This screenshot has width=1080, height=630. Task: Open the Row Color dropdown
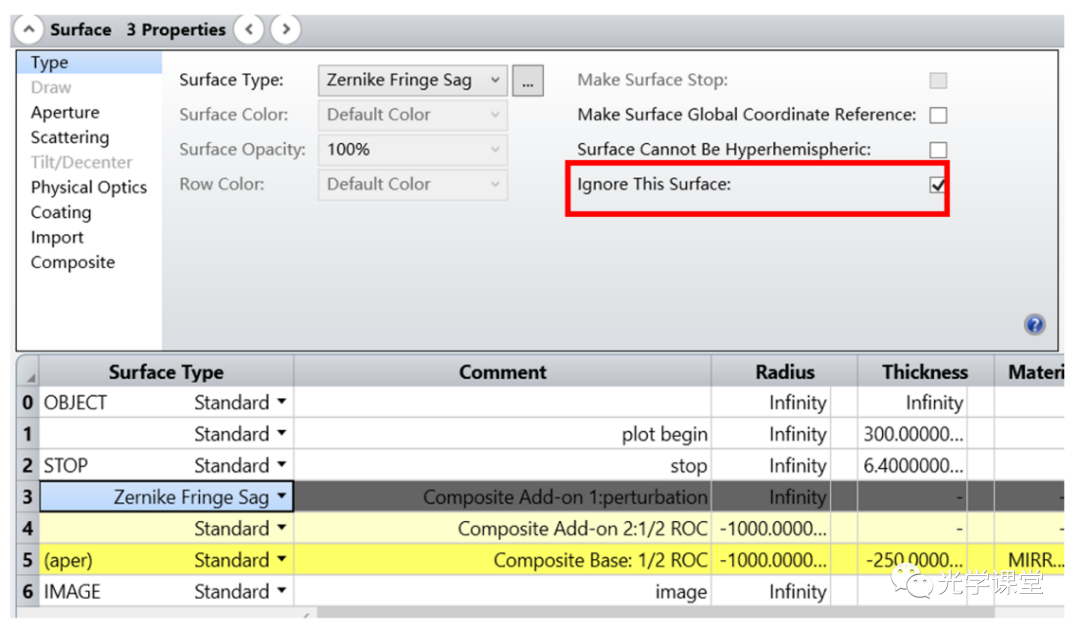click(x=413, y=185)
